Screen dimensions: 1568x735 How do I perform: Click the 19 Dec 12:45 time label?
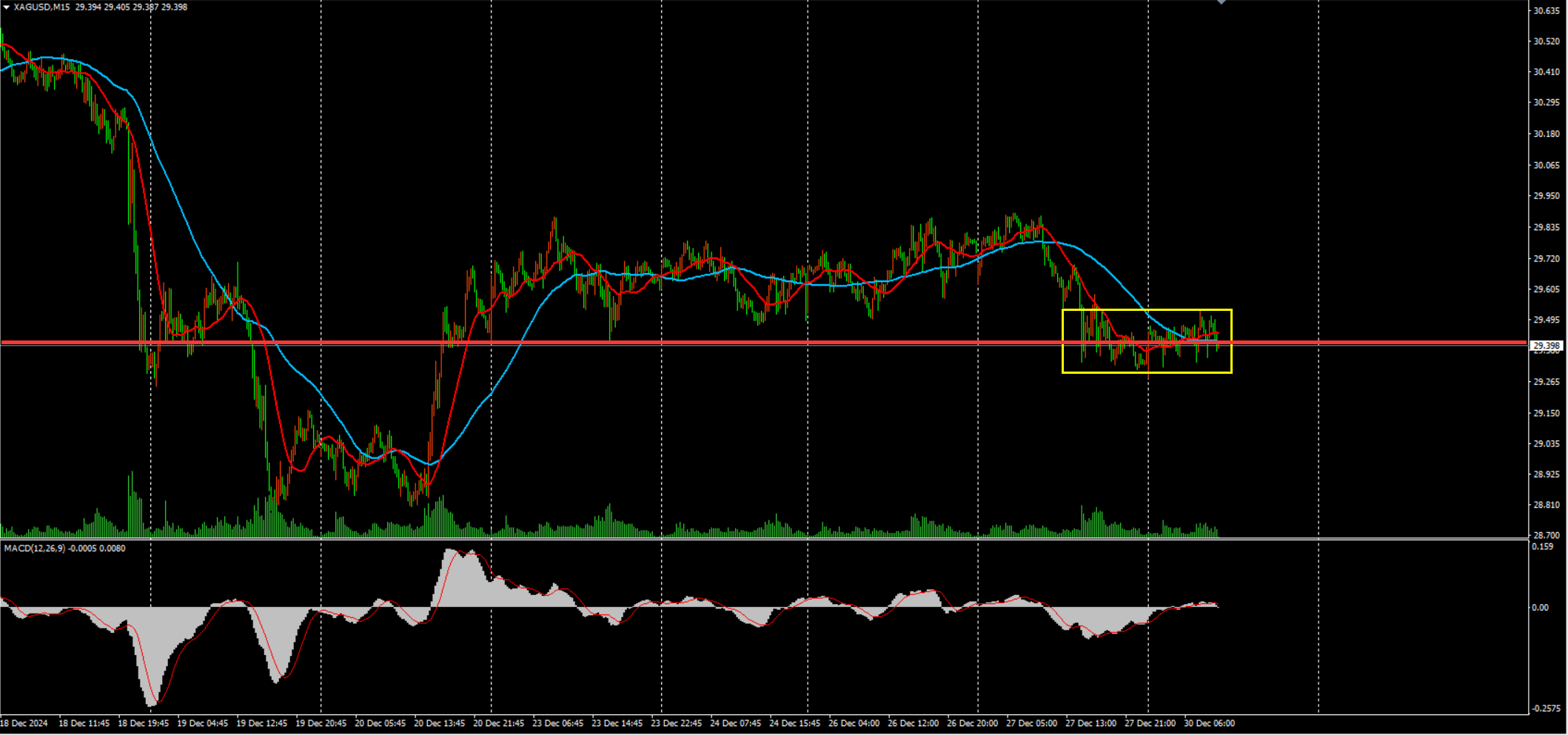[261, 724]
